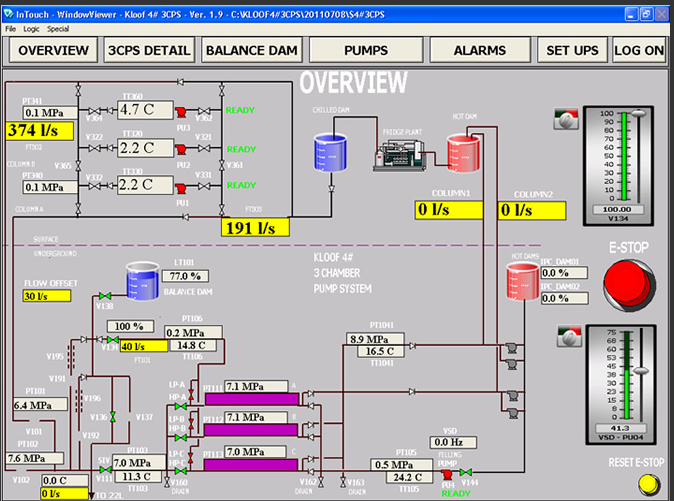Click the red Hot Dam tank
This screenshot has width=674, height=501.
[x=463, y=153]
